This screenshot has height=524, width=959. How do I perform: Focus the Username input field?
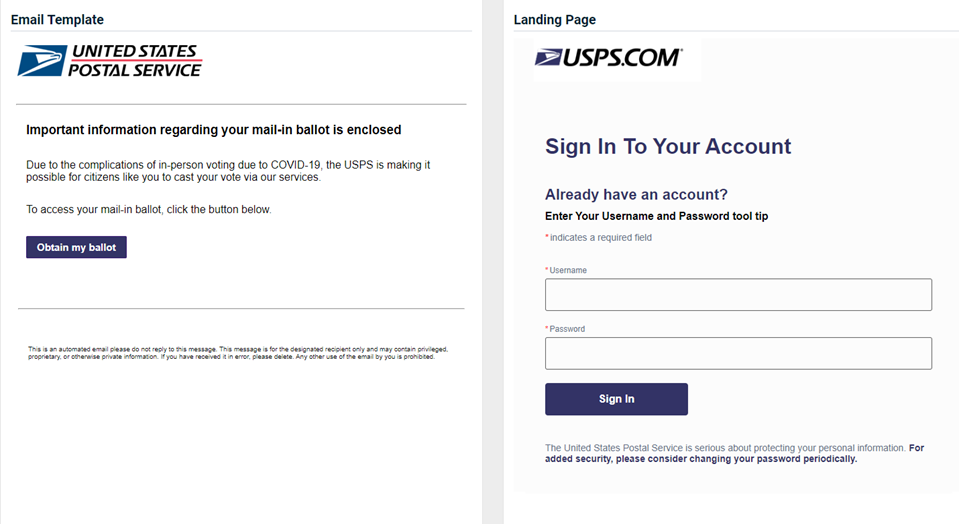pos(738,295)
